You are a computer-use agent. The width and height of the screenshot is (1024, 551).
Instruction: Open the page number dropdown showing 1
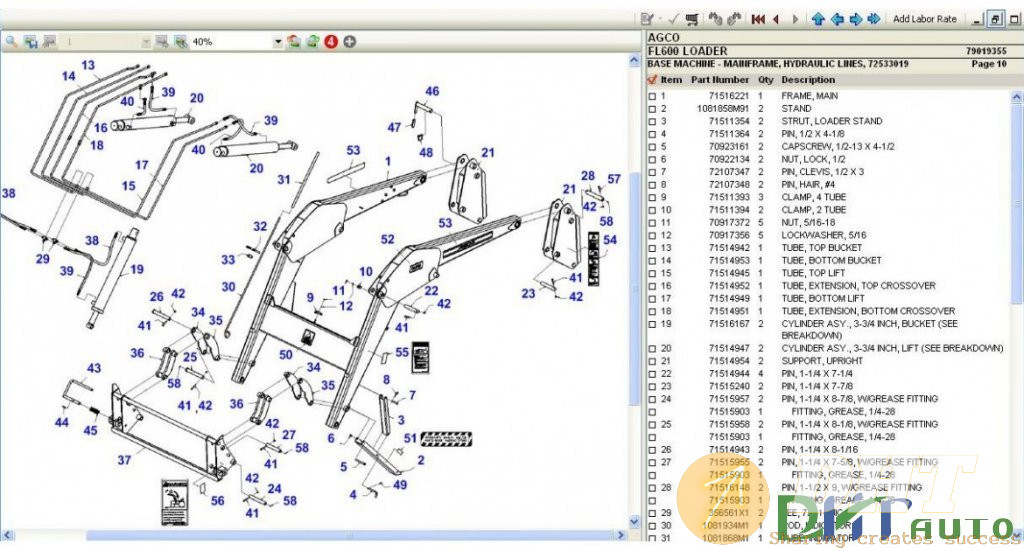pos(146,42)
